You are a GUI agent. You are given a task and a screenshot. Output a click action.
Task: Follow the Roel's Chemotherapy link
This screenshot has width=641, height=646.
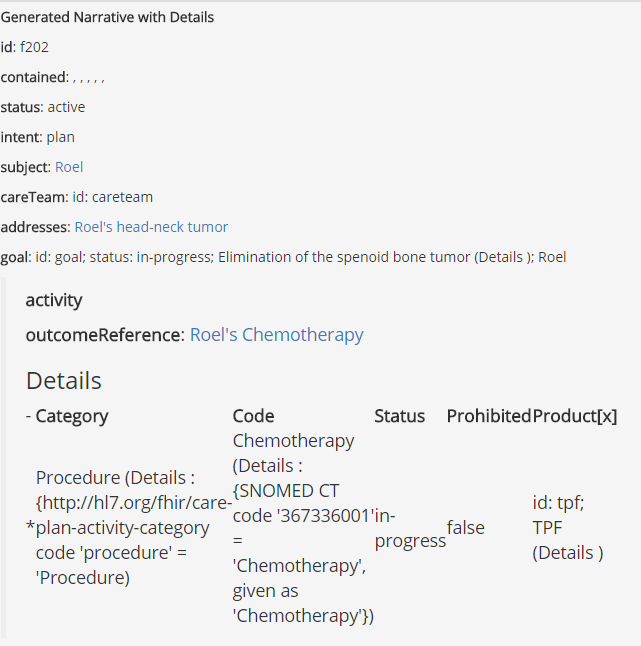click(x=276, y=335)
